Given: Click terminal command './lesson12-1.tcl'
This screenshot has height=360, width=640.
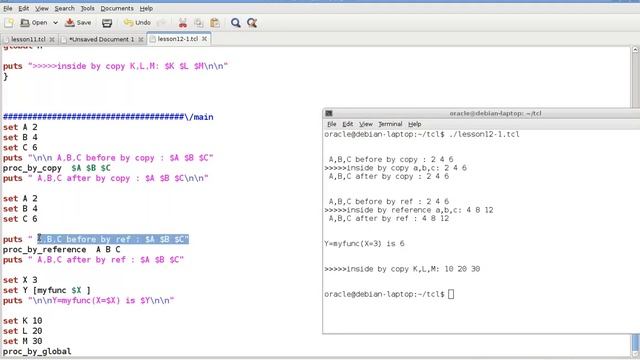Looking at the screenshot, I should (484, 134).
